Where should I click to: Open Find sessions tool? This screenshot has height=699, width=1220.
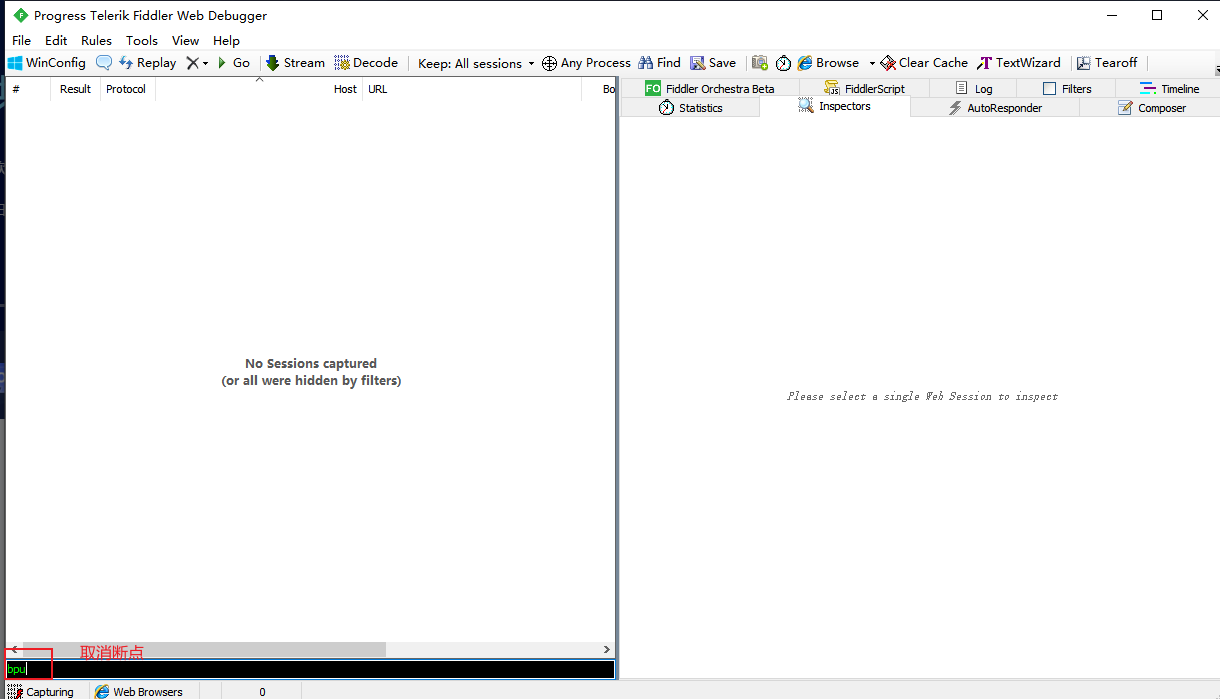pyautogui.click(x=659, y=63)
